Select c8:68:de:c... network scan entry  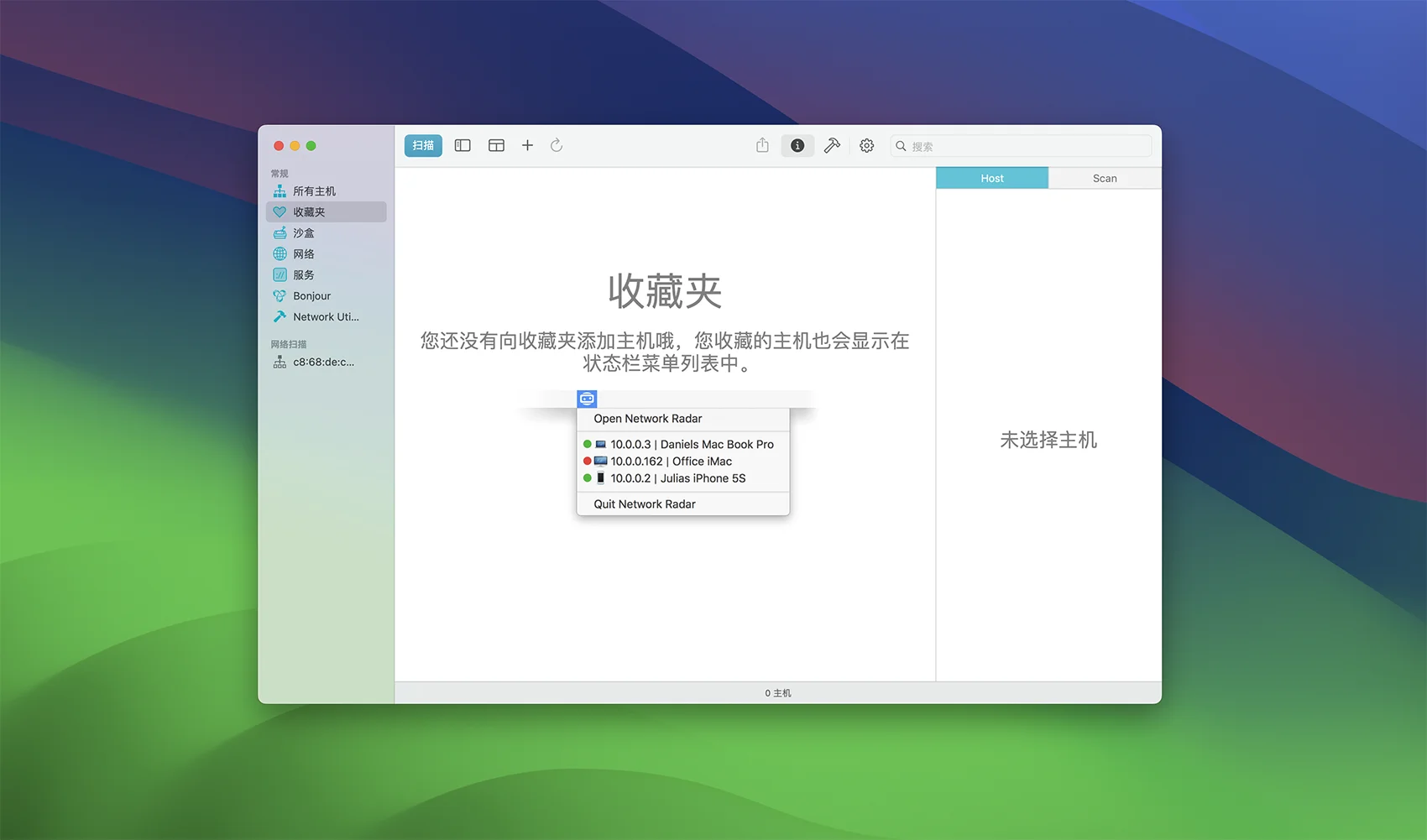click(x=327, y=363)
